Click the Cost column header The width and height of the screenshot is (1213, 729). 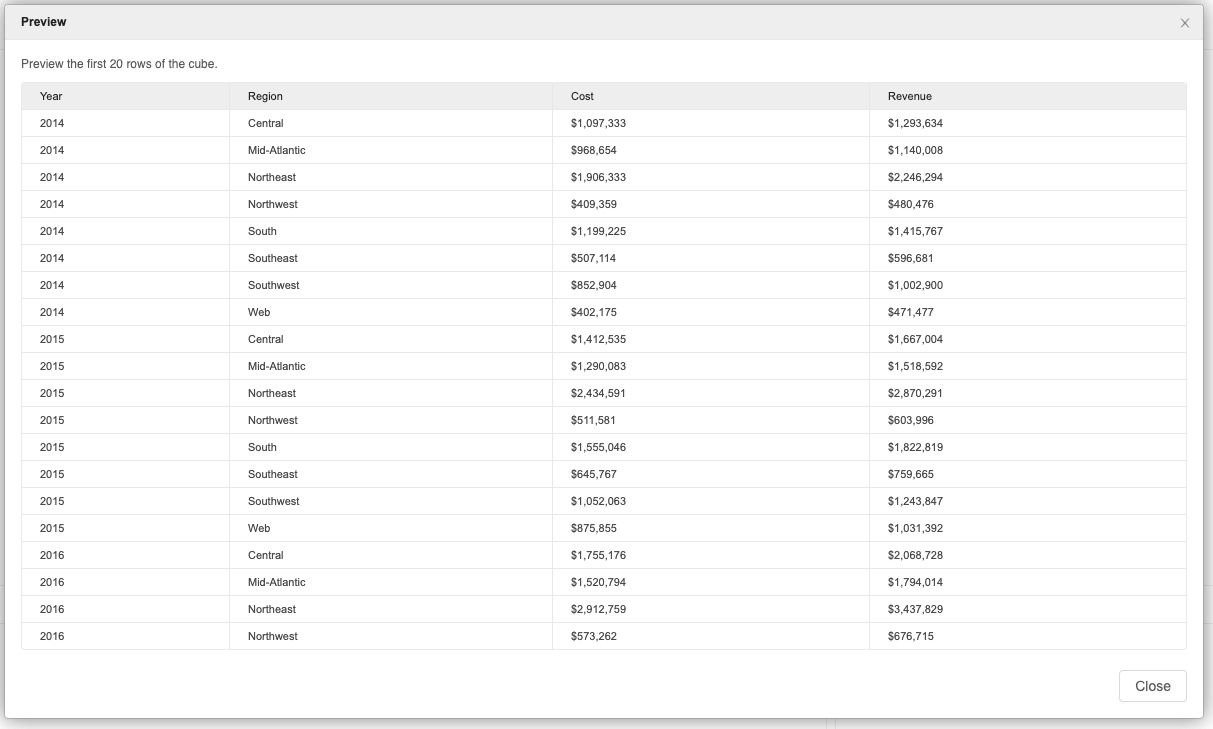582,96
